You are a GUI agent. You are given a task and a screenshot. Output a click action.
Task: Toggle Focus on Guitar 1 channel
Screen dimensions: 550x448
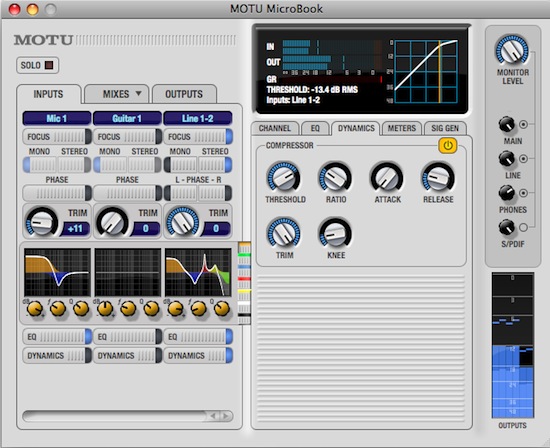coord(127,136)
